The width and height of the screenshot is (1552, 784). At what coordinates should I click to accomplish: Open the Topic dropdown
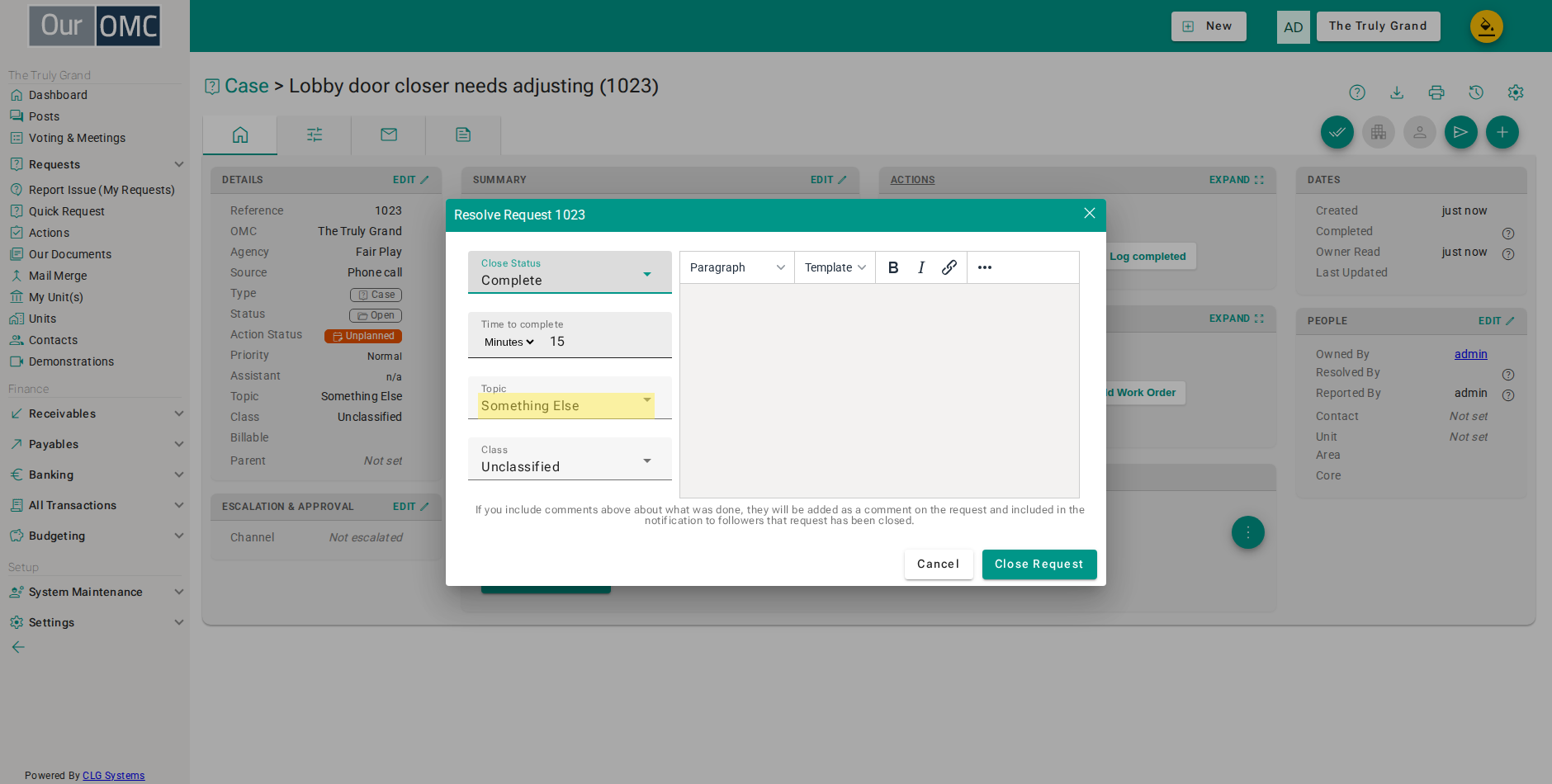[x=570, y=398]
